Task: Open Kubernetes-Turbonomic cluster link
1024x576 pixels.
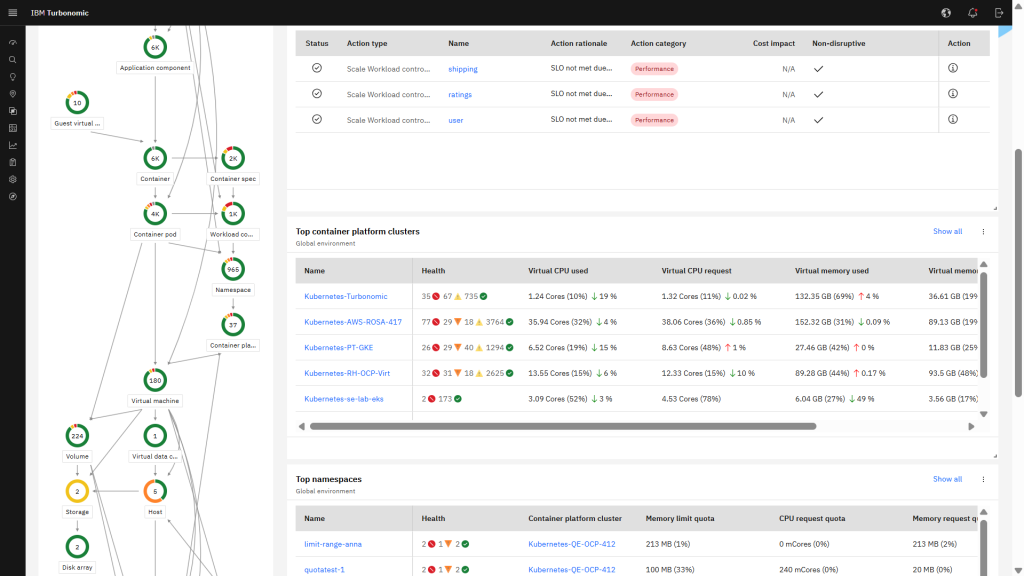Action: coord(345,296)
